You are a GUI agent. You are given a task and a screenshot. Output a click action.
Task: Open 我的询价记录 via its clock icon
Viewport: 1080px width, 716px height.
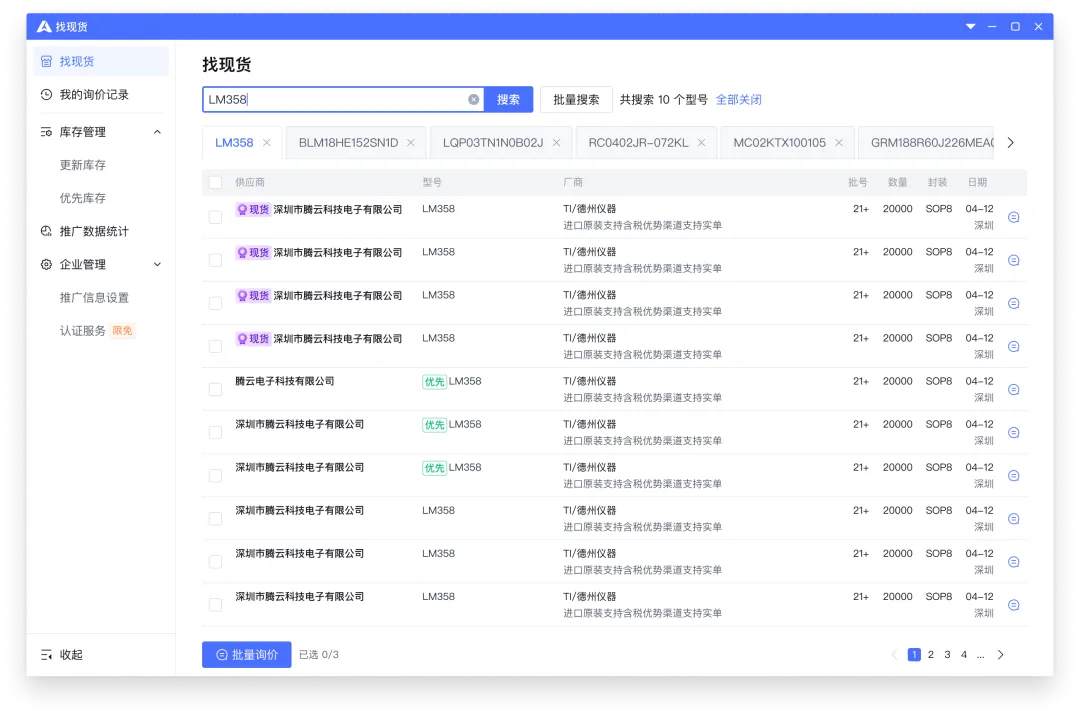point(46,95)
